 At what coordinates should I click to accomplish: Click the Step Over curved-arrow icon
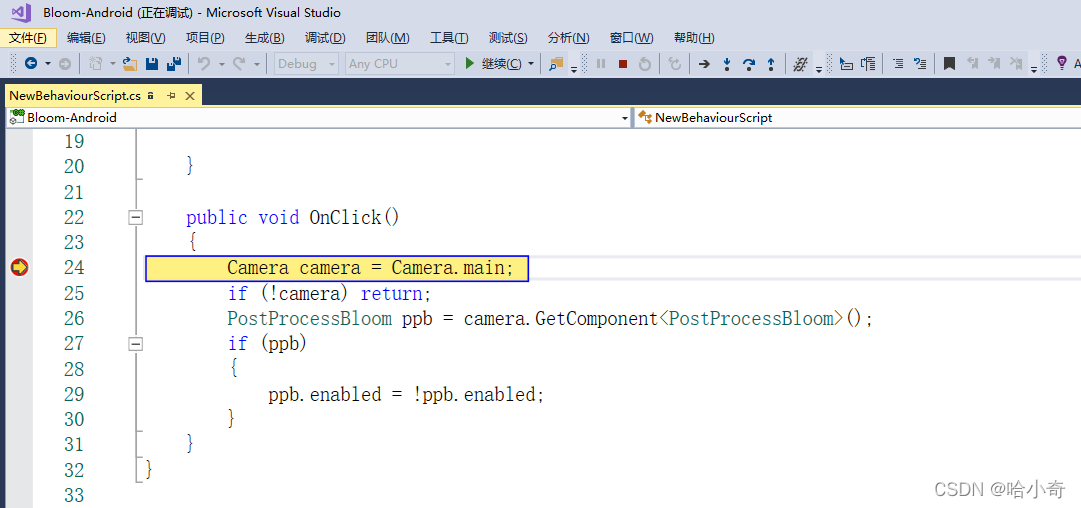[749, 63]
